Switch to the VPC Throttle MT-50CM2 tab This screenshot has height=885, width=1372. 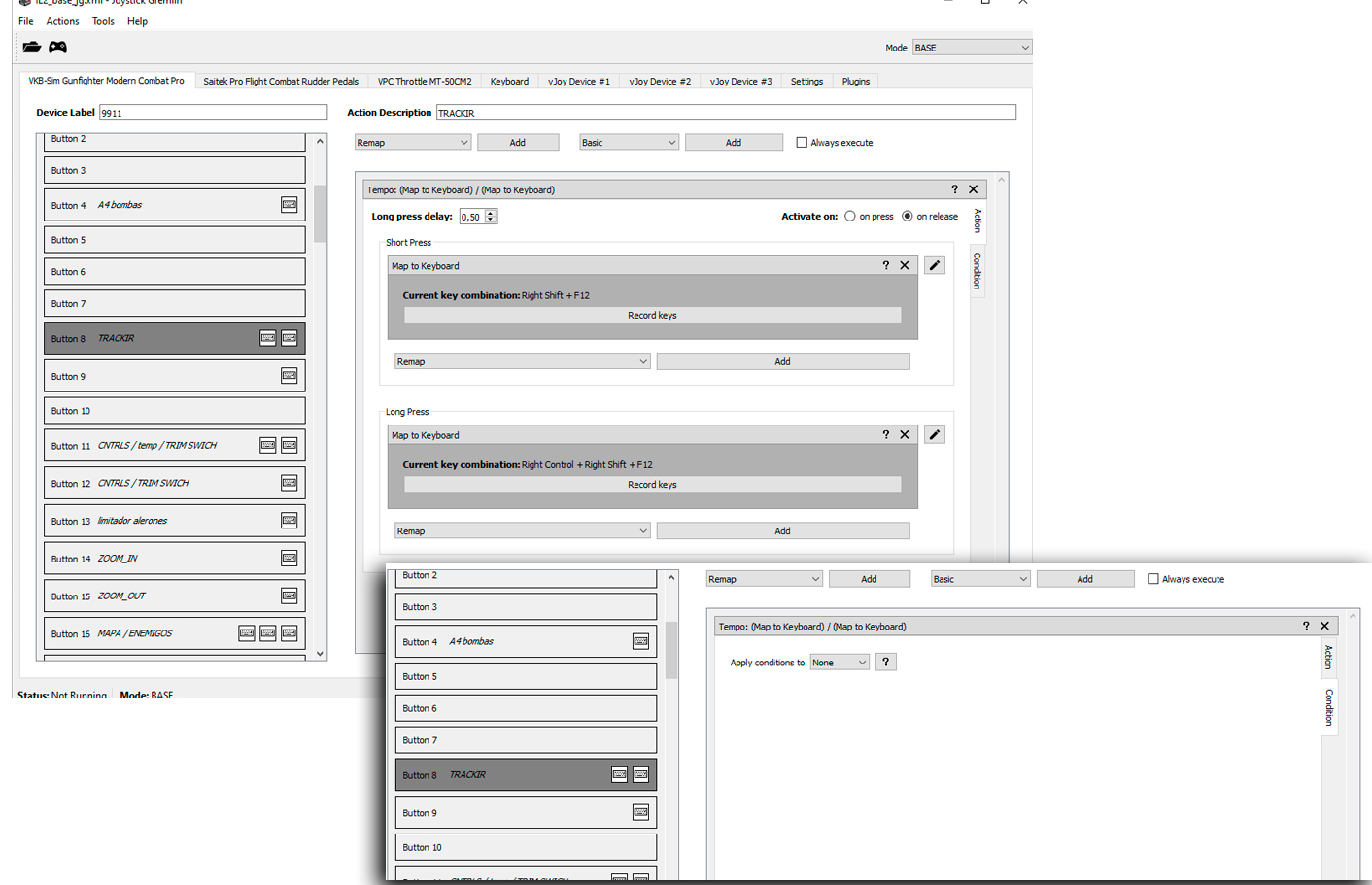[425, 82]
